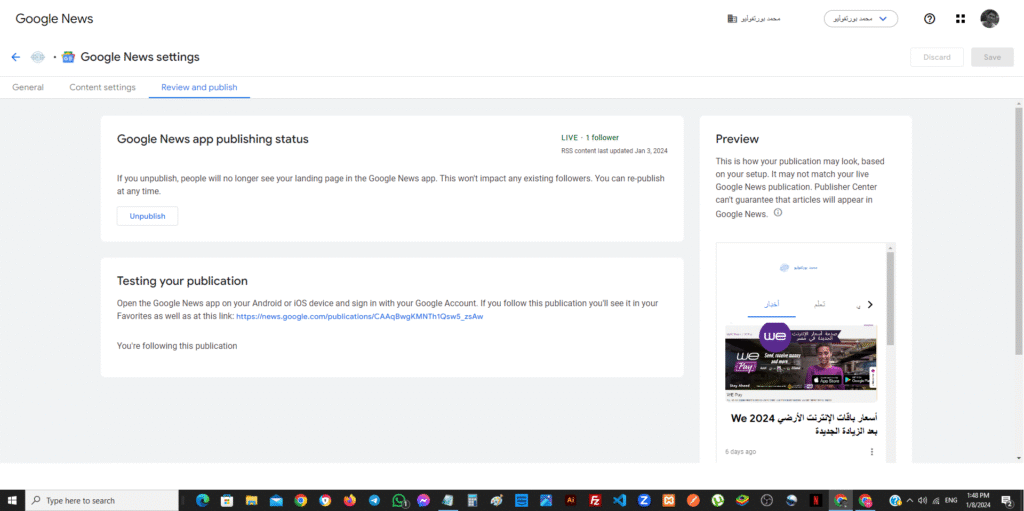Show hidden system tray icons
This screenshot has height=511, width=1024.
tap(910, 501)
